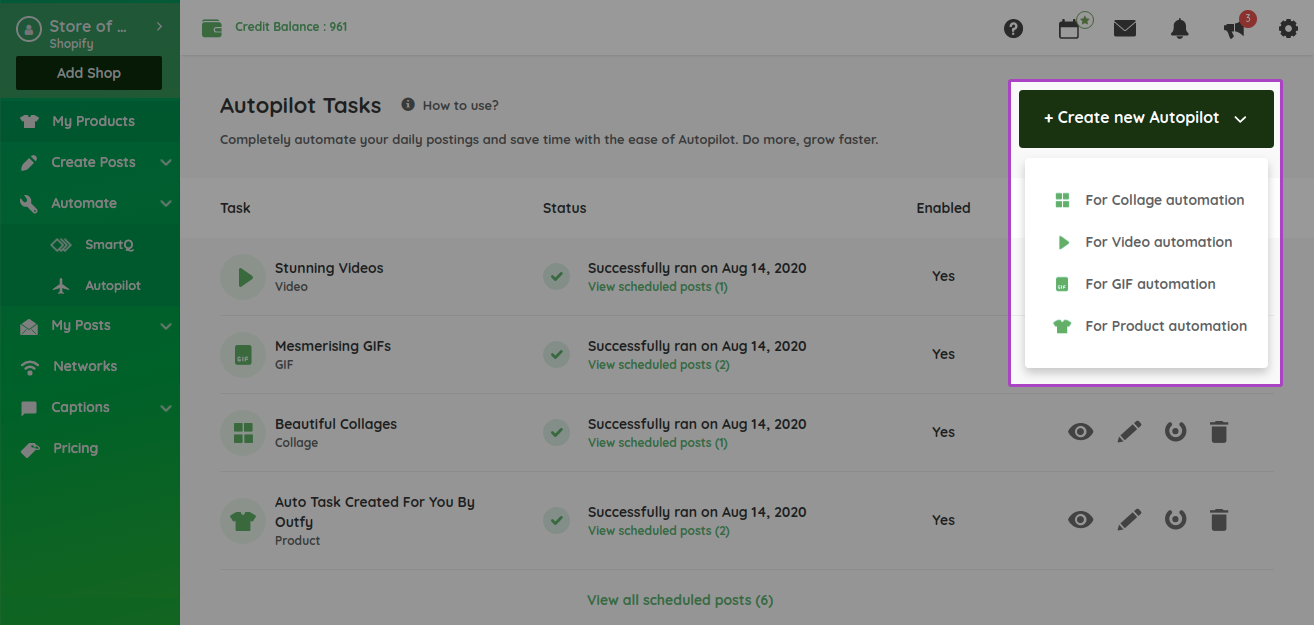Viewport: 1314px width, 625px height.
Task: Open the settings gear icon
Action: point(1289,29)
